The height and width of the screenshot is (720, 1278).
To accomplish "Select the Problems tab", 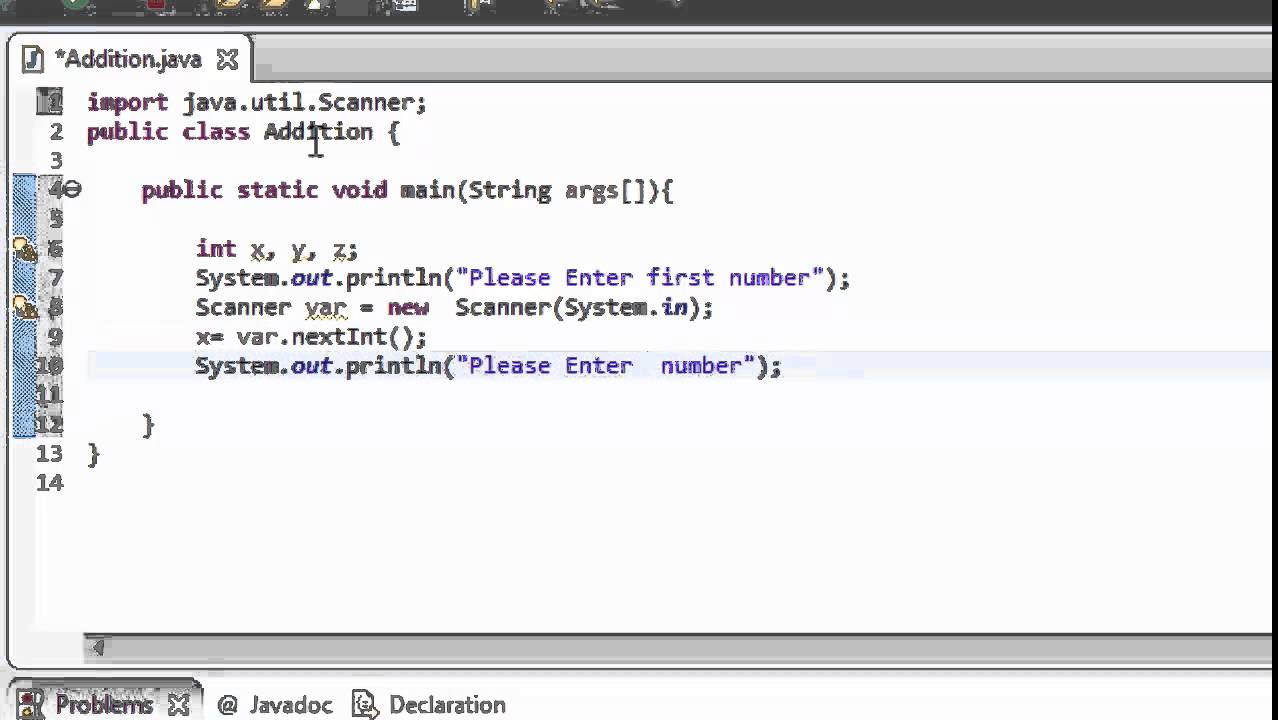I will point(103,705).
